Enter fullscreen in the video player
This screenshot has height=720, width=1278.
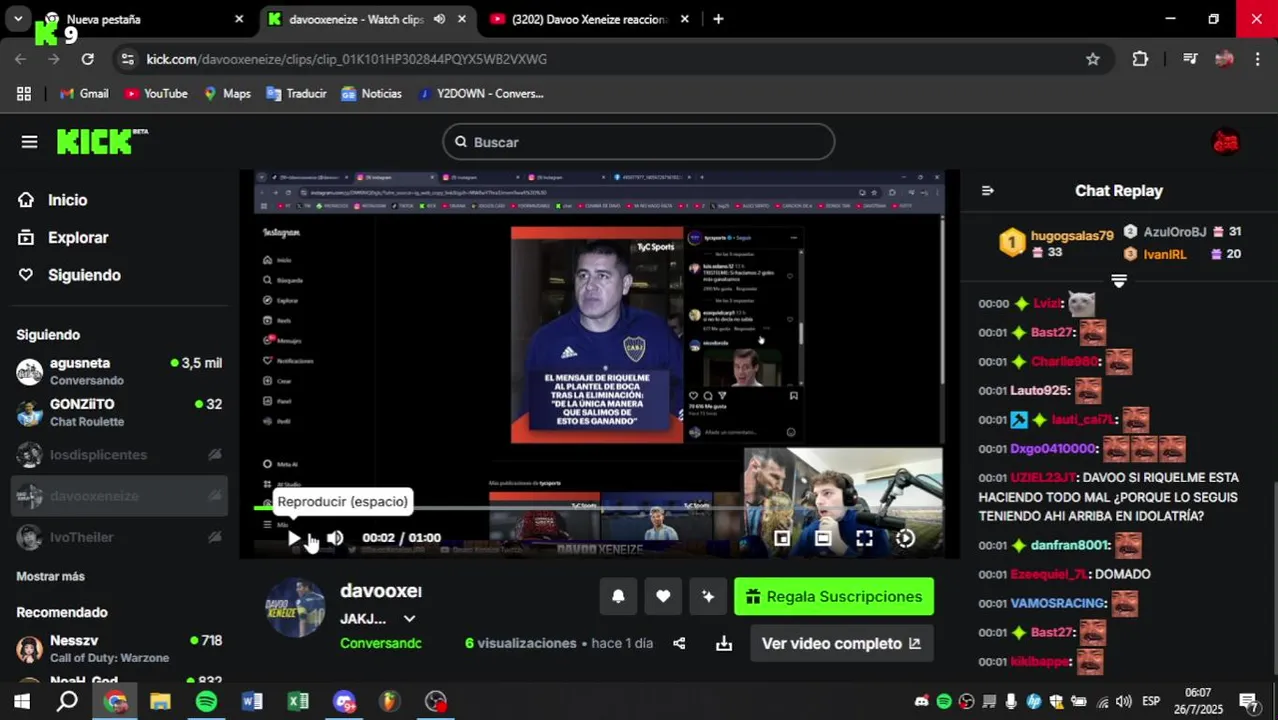click(864, 538)
